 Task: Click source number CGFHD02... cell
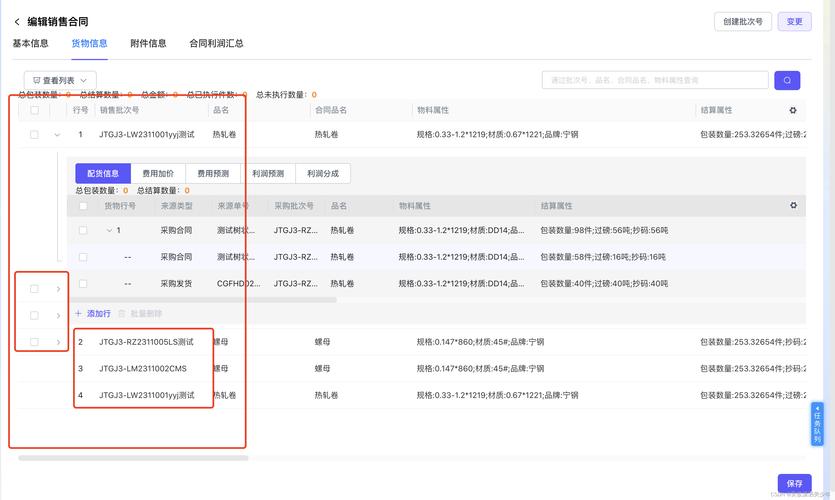coord(239,284)
